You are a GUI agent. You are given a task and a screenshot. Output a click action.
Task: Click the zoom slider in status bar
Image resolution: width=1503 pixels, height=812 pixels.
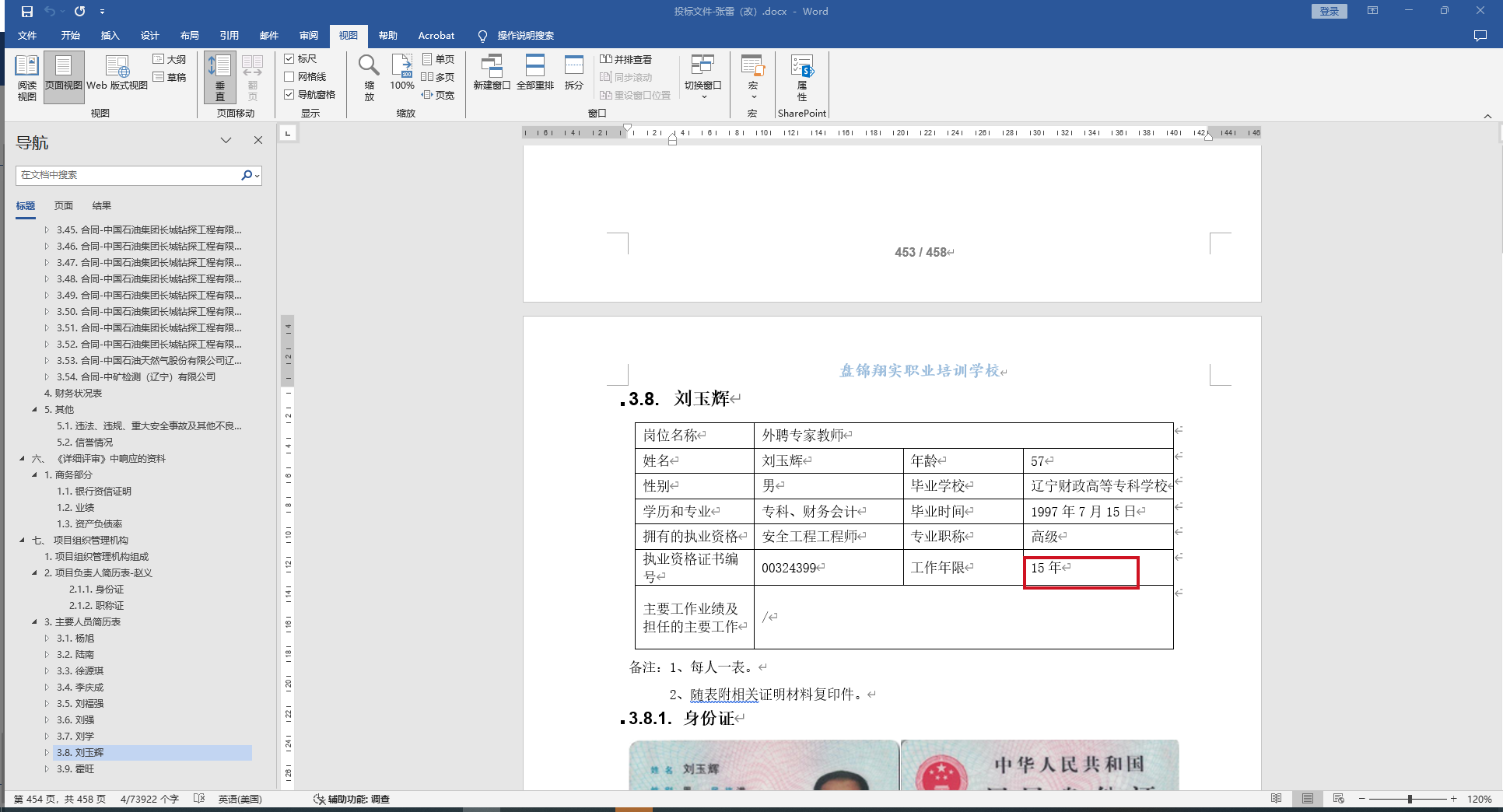pyautogui.click(x=1409, y=799)
